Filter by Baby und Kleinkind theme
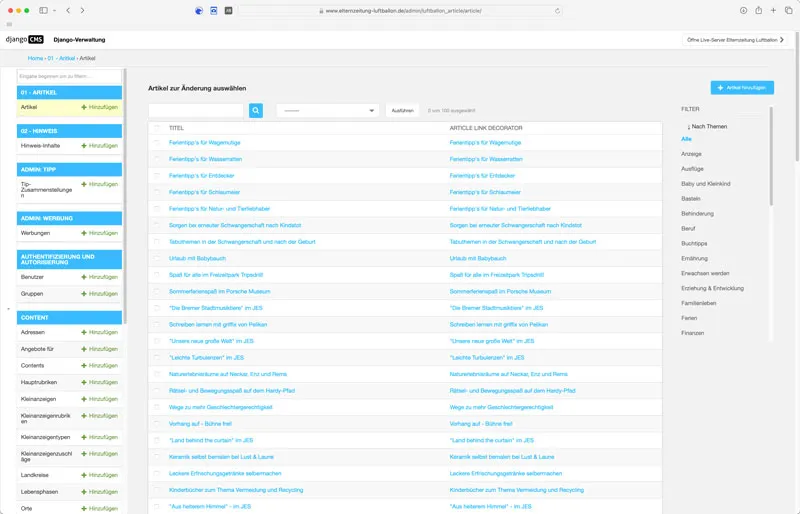The image size is (800, 514). tap(706, 184)
